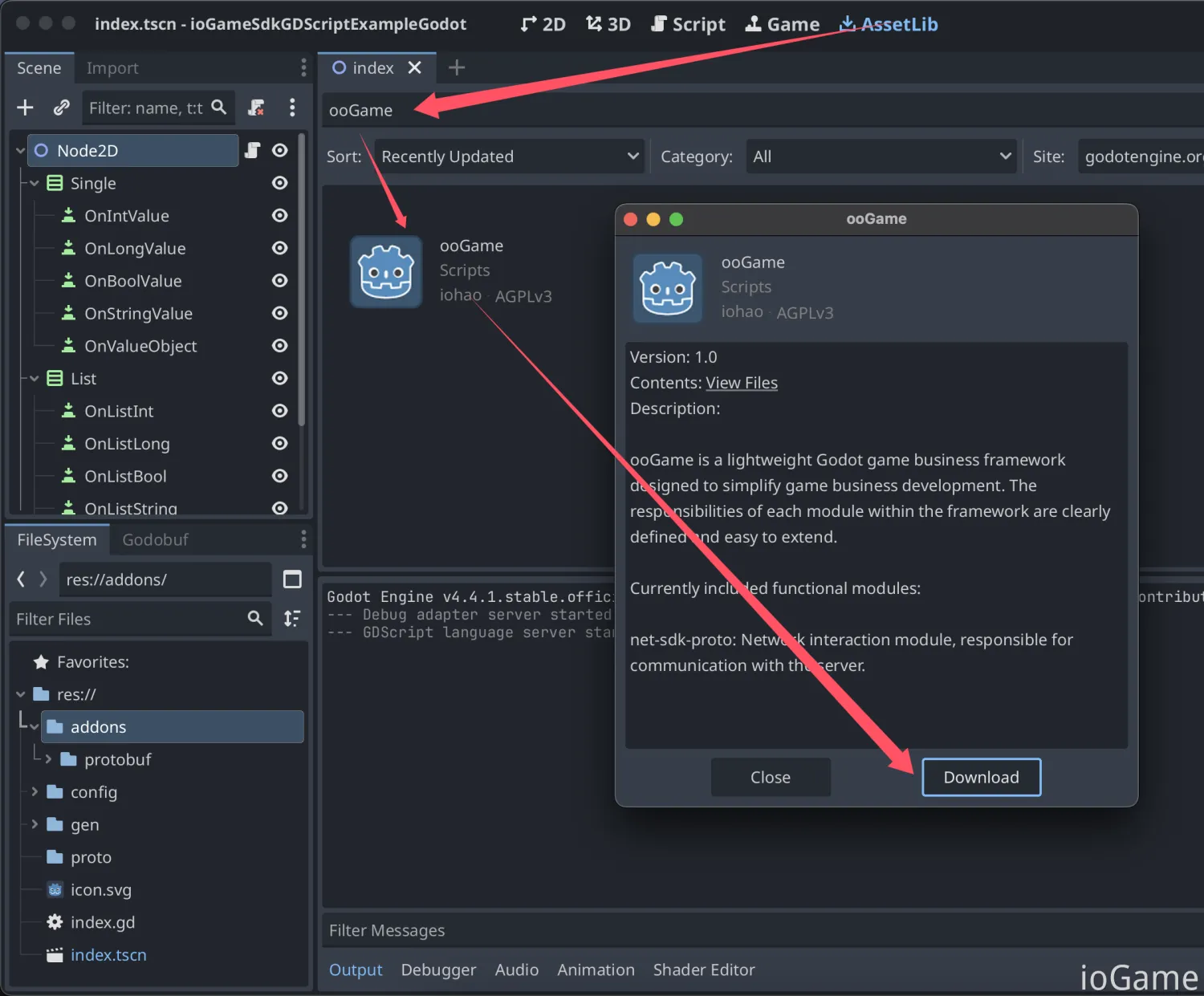Open the script attached to Node2D
1204x996 pixels.
(252, 151)
